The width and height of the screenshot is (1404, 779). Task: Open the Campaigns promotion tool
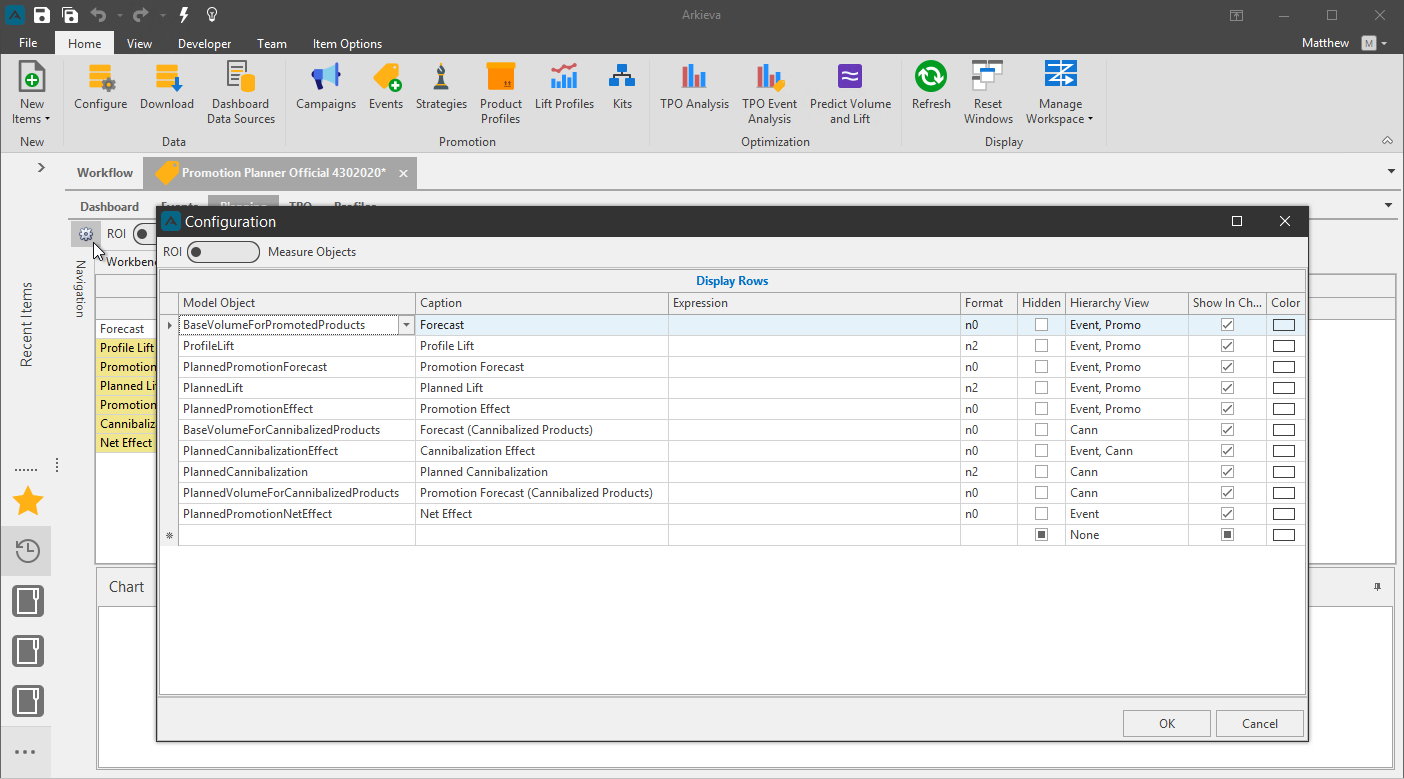[x=326, y=87]
